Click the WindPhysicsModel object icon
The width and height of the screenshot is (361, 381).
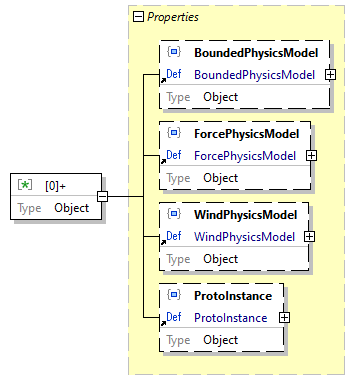[x=174, y=213]
